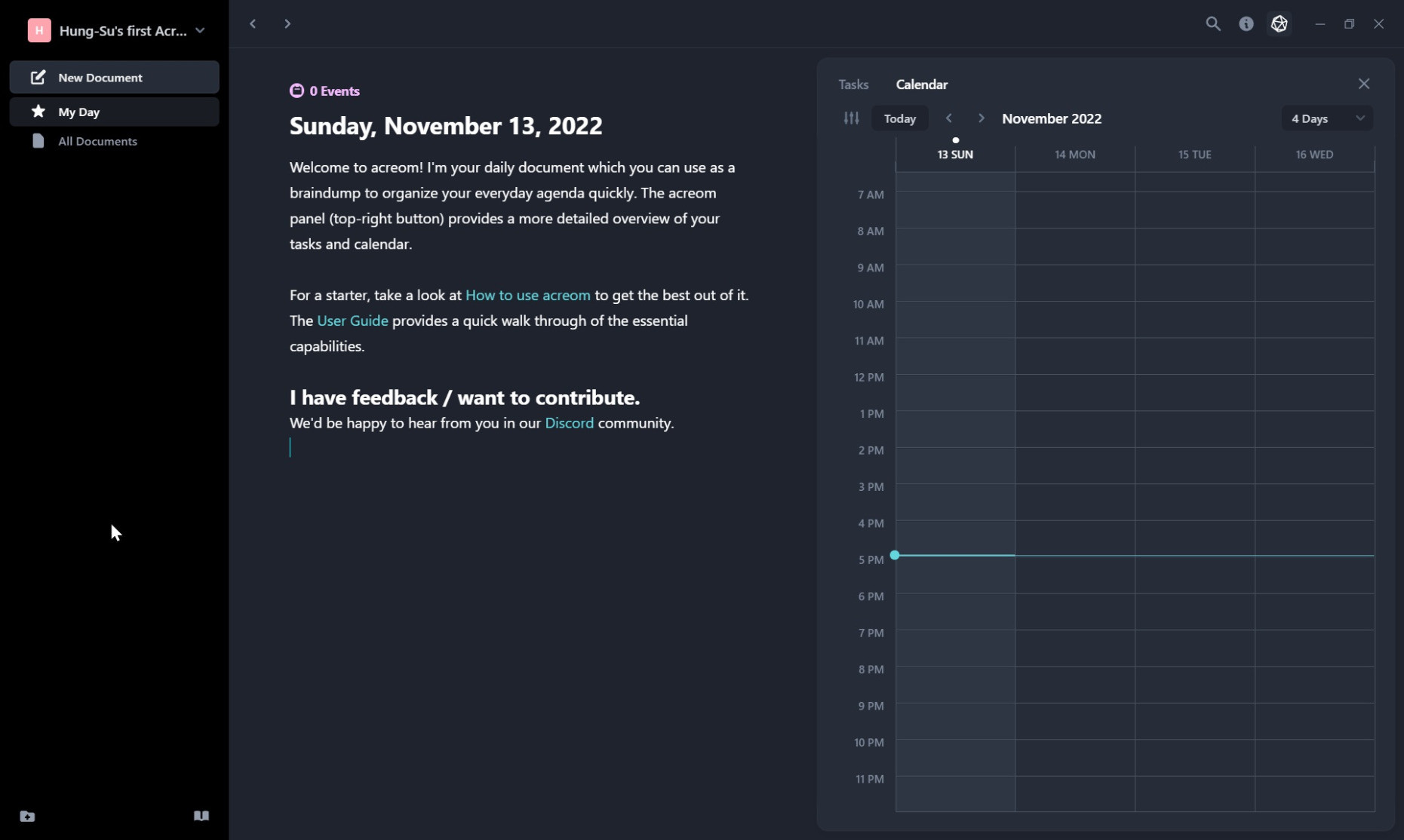This screenshot has width=1404, height=840.
Task: Expand the workspace name dropdown
Action: (x=200, y=31)
